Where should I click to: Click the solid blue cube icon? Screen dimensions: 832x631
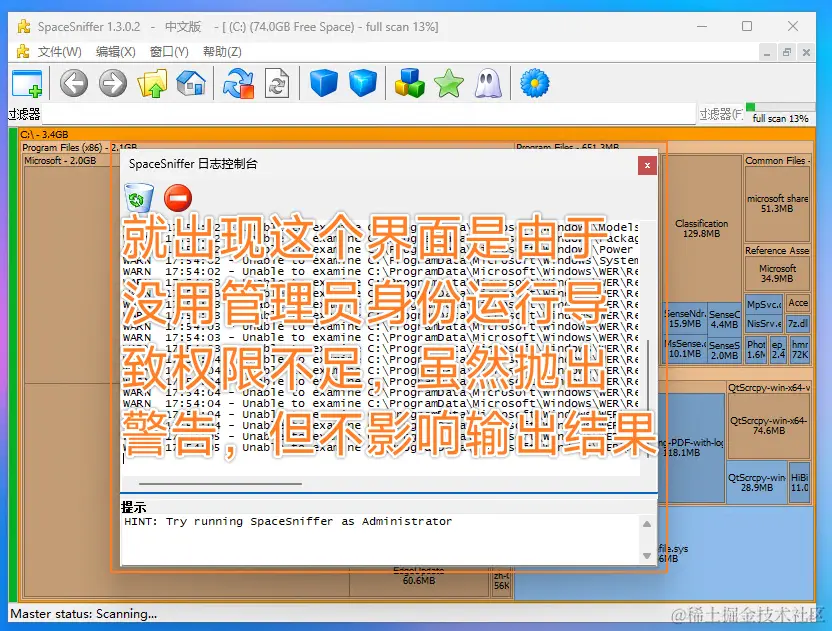[323, 83]
